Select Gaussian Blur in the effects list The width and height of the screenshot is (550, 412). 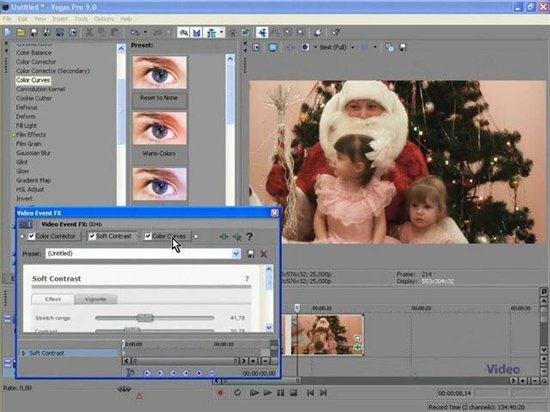point(33,153)
